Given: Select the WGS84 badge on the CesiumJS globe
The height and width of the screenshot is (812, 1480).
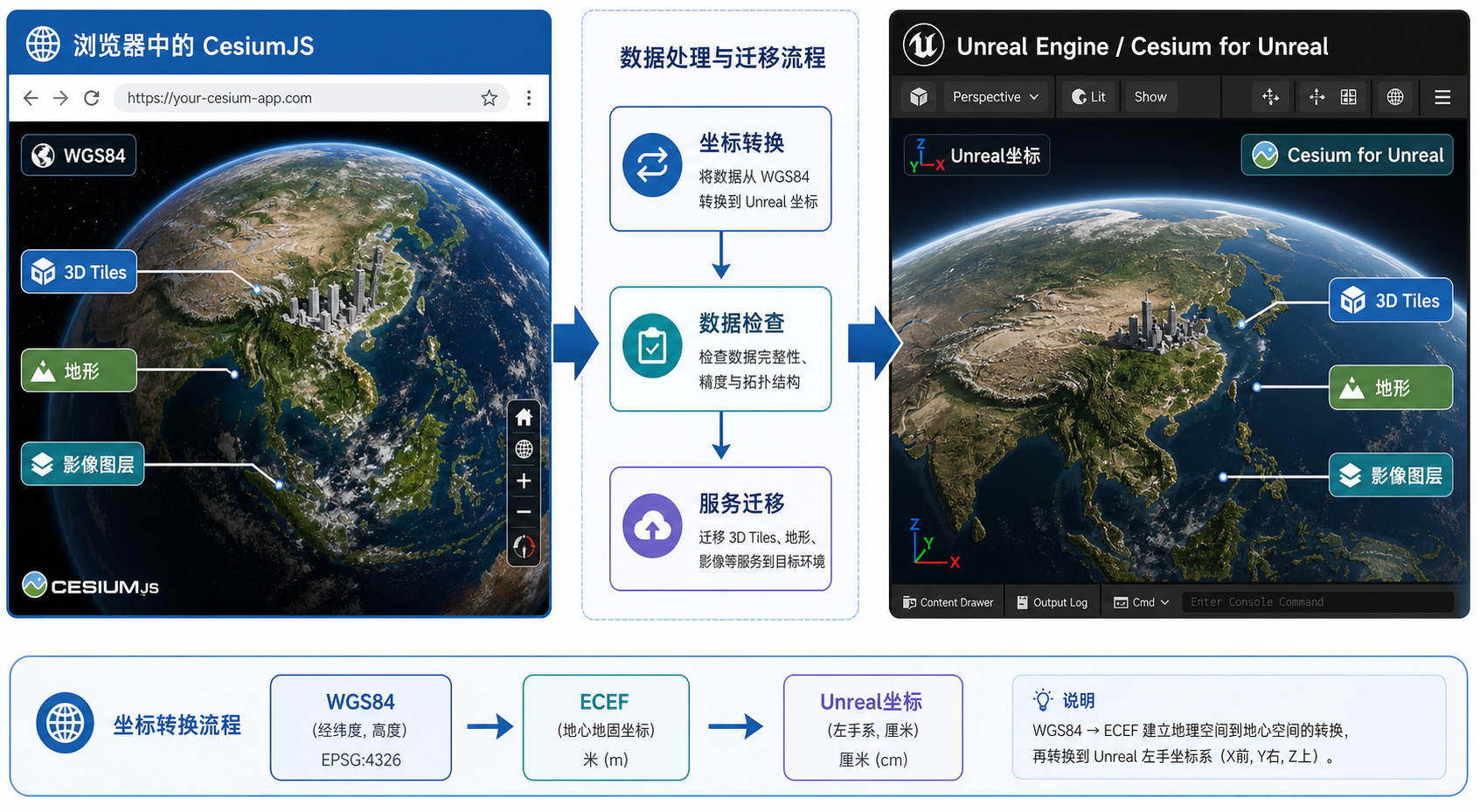Looking at the screenshot, I should pos(79,156).
